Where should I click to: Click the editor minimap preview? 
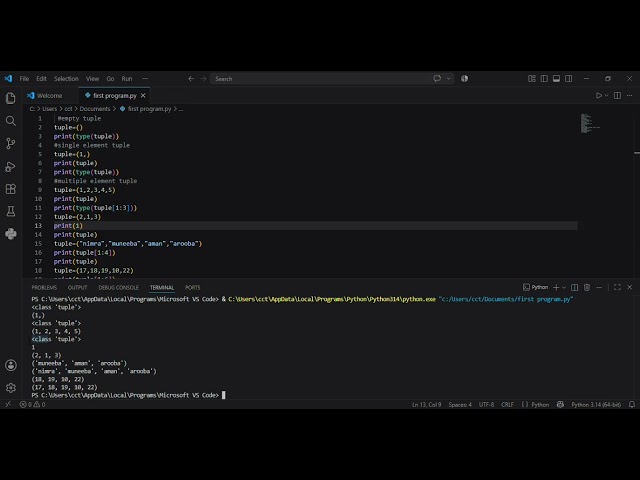[590, 123]
